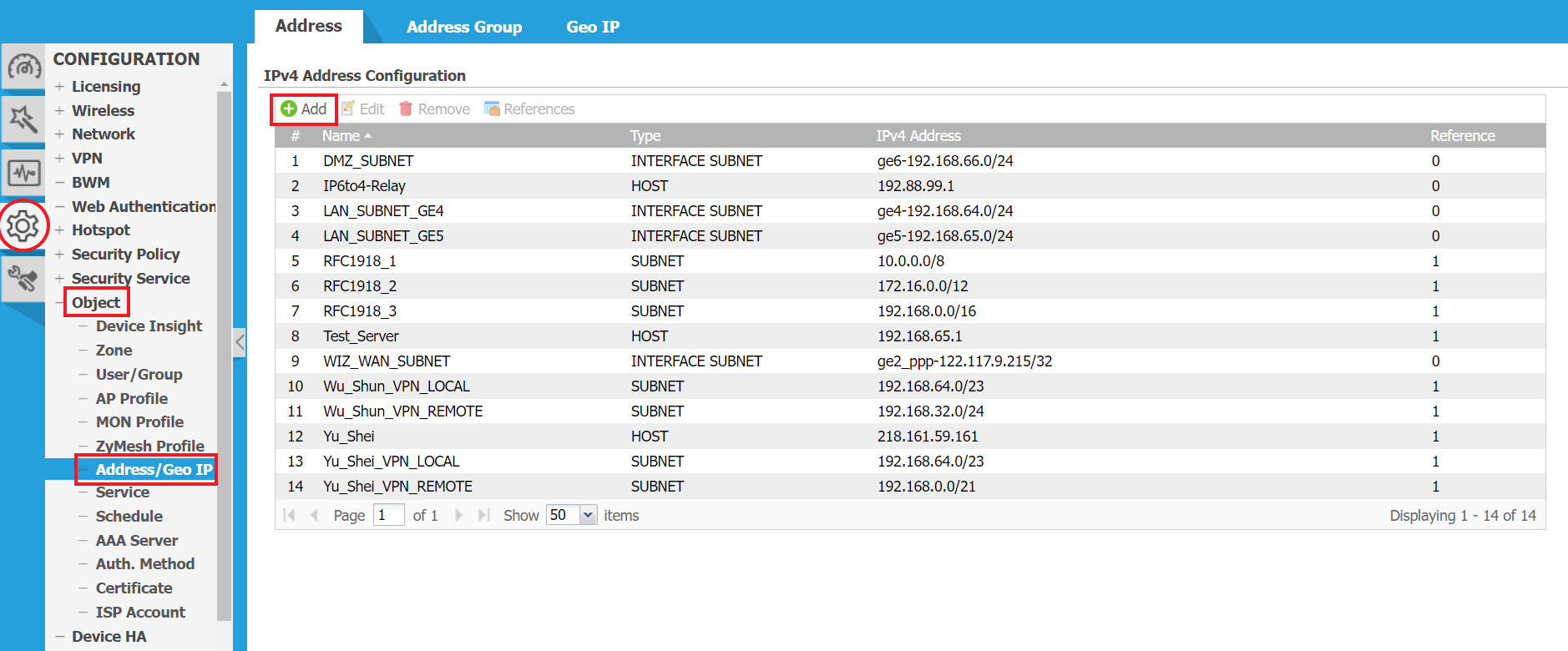1568x651 pixels.
Task: Open the AAA Server menu item
Action: (x=137, y=541)
